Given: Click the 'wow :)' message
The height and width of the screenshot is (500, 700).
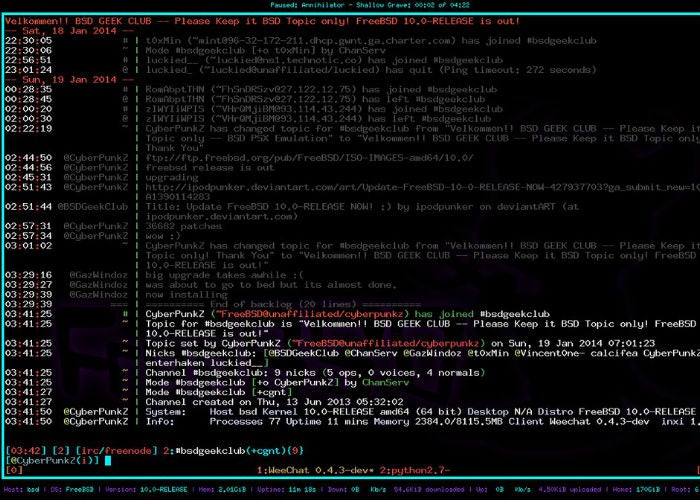Looking at the screenshot, I should [163, 236].
